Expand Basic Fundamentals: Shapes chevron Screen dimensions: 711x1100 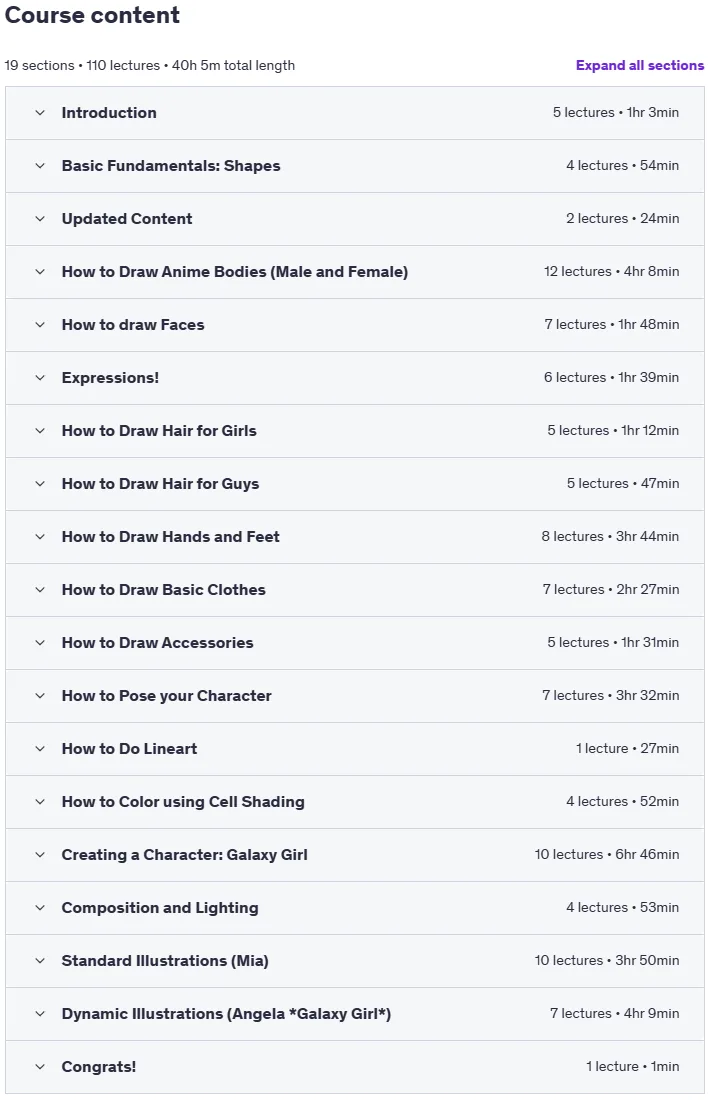coord(40,166)
